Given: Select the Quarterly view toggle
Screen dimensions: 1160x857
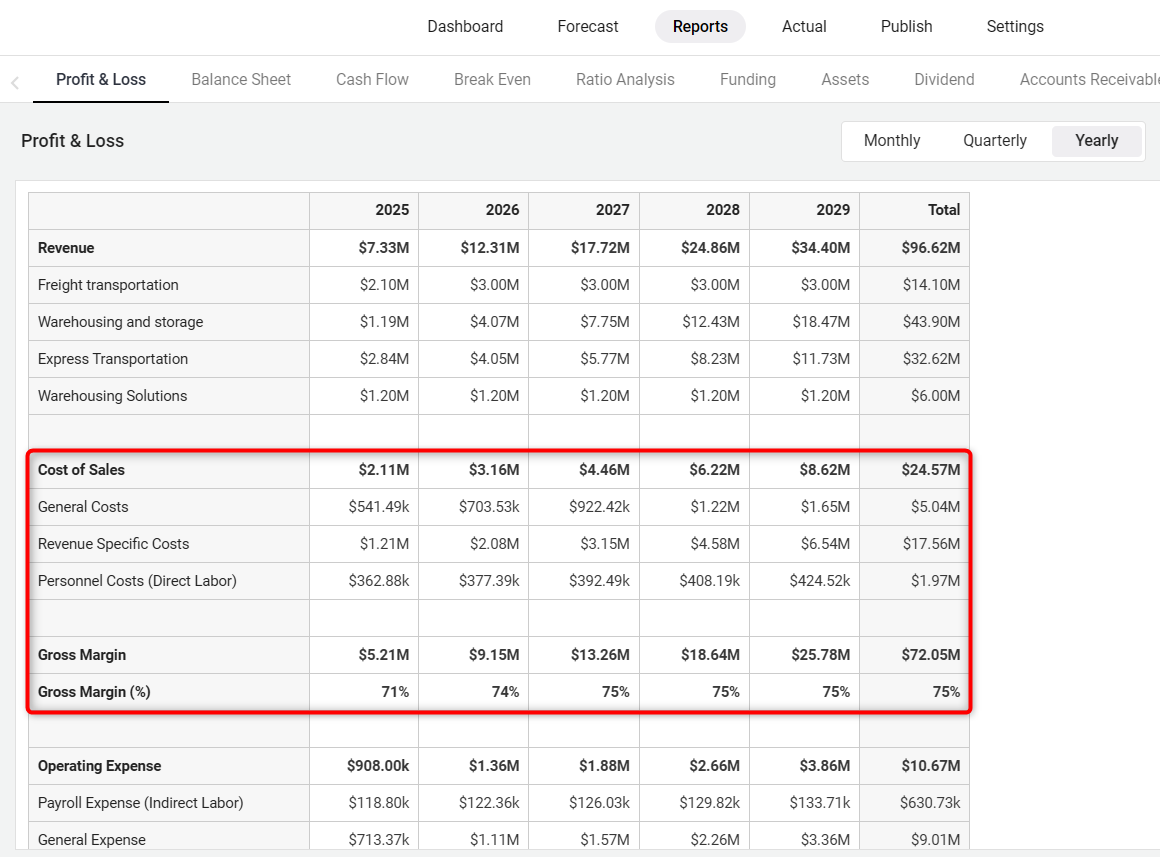Looking at the screenshot, I should 995,141.
